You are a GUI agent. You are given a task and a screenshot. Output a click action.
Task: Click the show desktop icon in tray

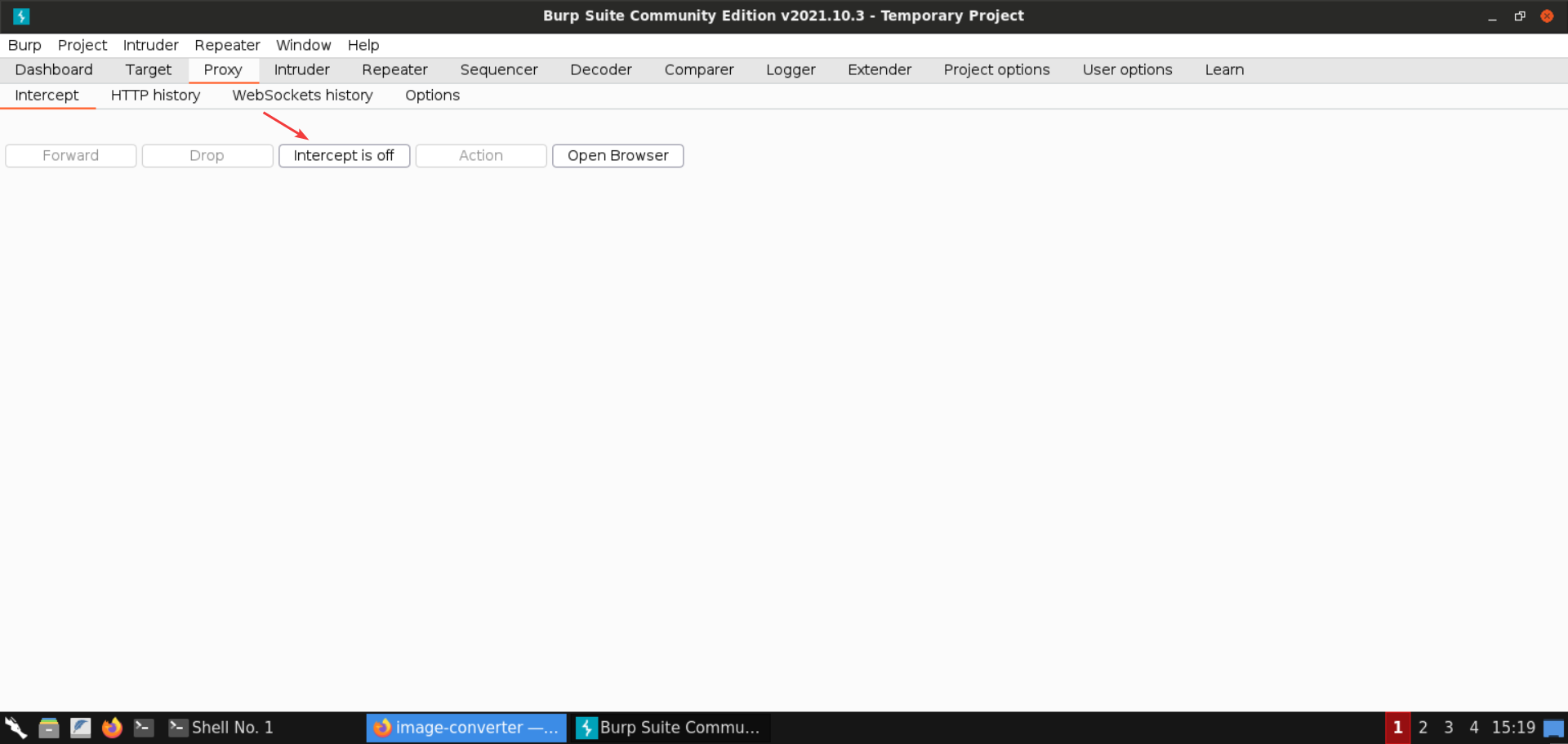[1553, 728]
